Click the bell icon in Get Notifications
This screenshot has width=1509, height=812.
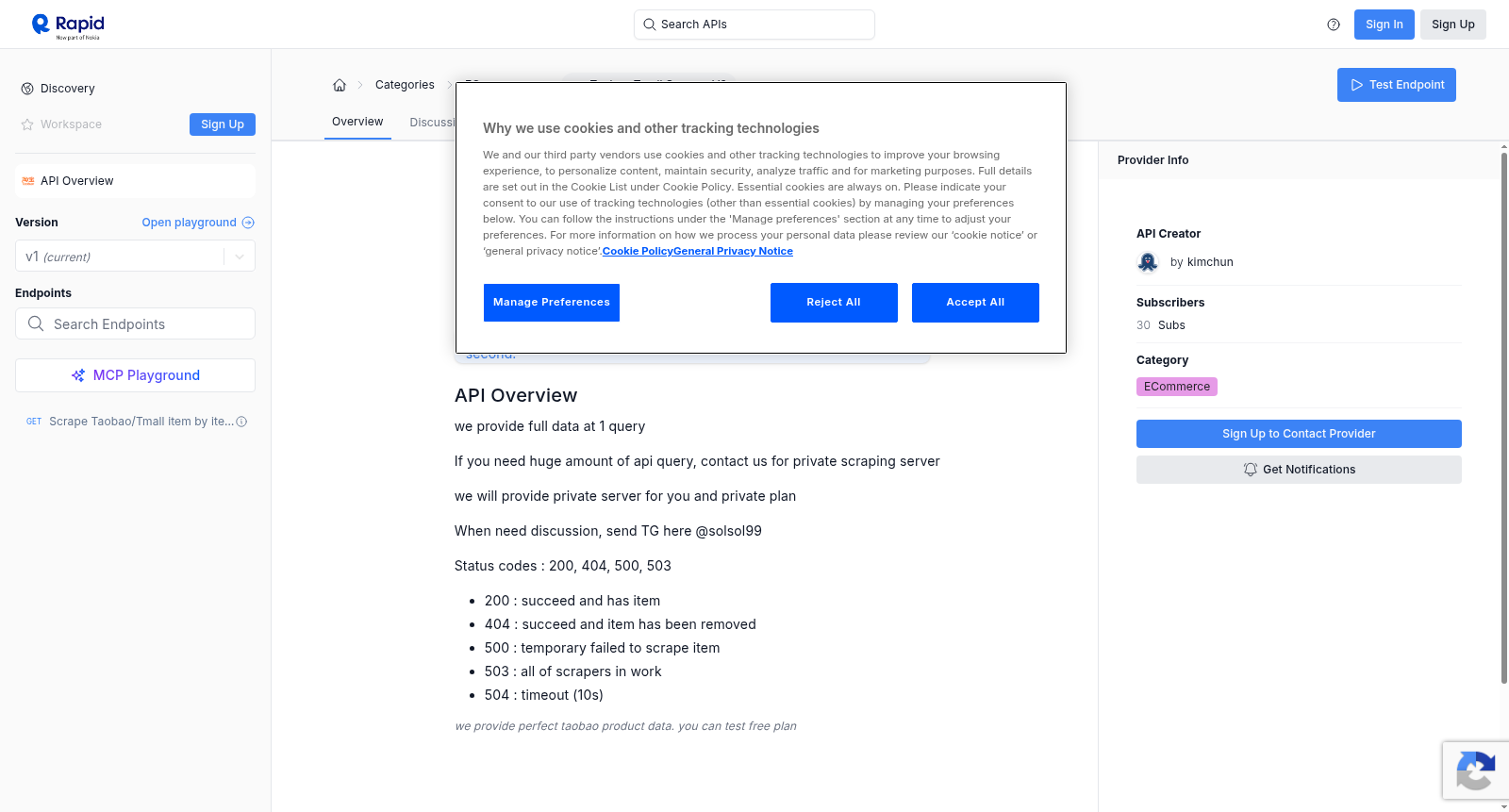pyautogui.click(x=1251, y=470)
